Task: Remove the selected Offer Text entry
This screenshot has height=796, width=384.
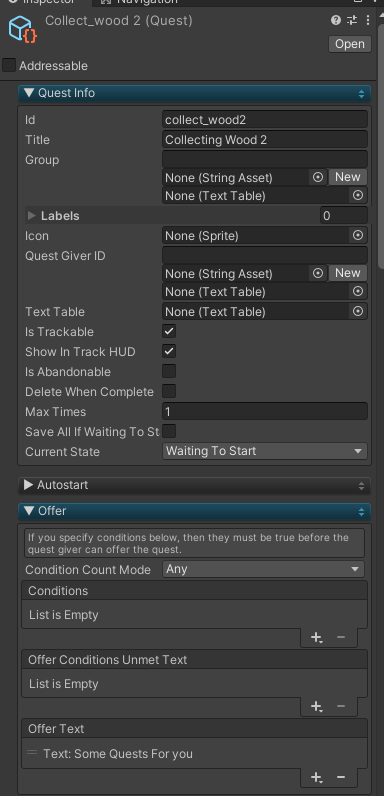Action: 341,777
